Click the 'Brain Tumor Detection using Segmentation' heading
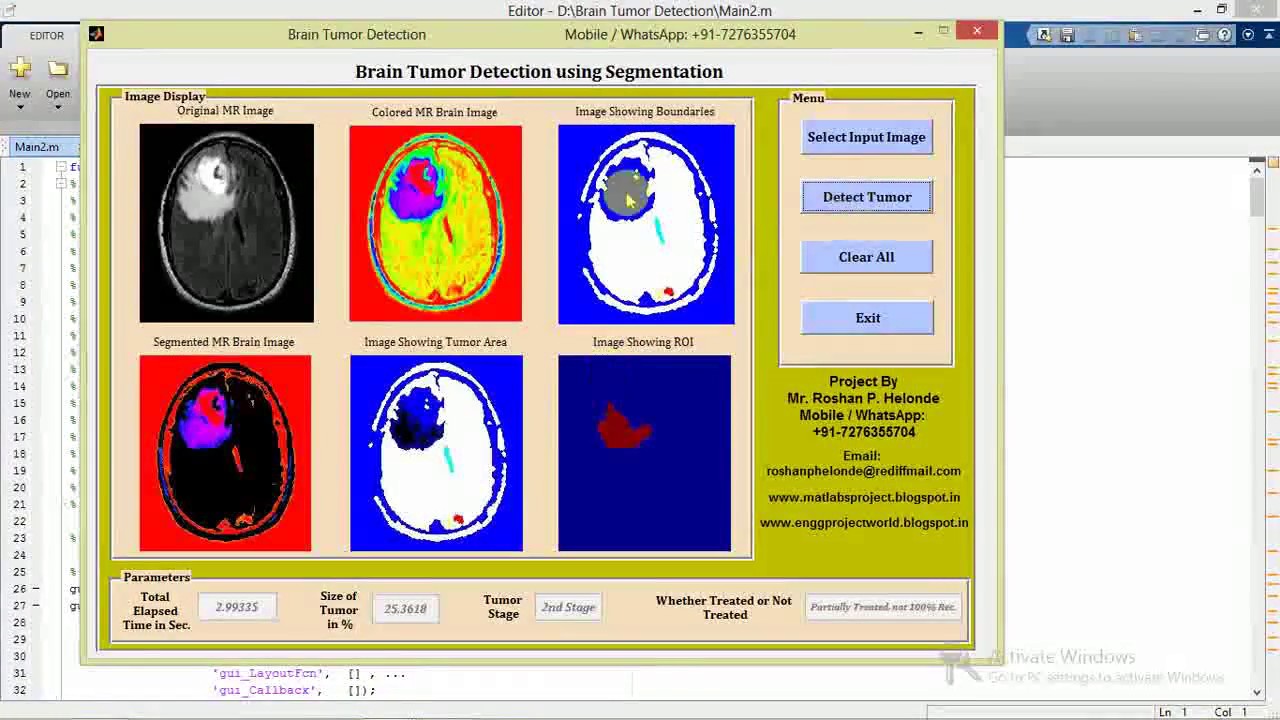The image size is (1280, 720). (x=539, y=72)
